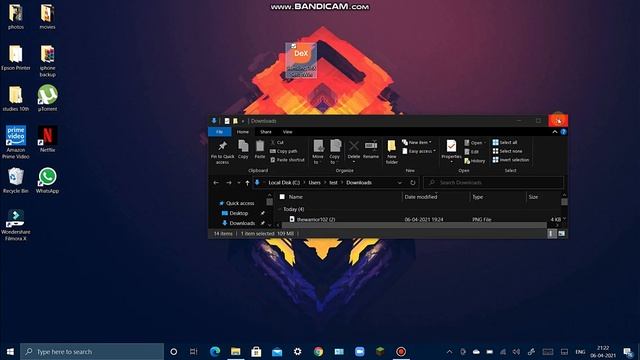
Task: Select the Recycle Bin desktop icon
Action: [x=16, y=180]
